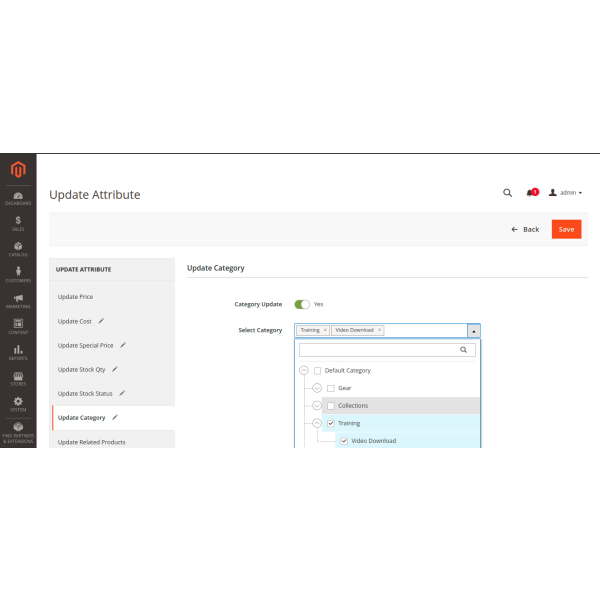Collapse the Select Category dropdown arrow
This screenshot has width=600, height=600.
click(x=474, y=330)
